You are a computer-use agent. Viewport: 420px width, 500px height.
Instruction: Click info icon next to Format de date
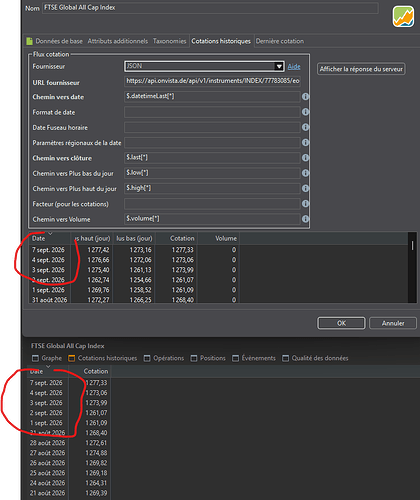coord(305,112)
